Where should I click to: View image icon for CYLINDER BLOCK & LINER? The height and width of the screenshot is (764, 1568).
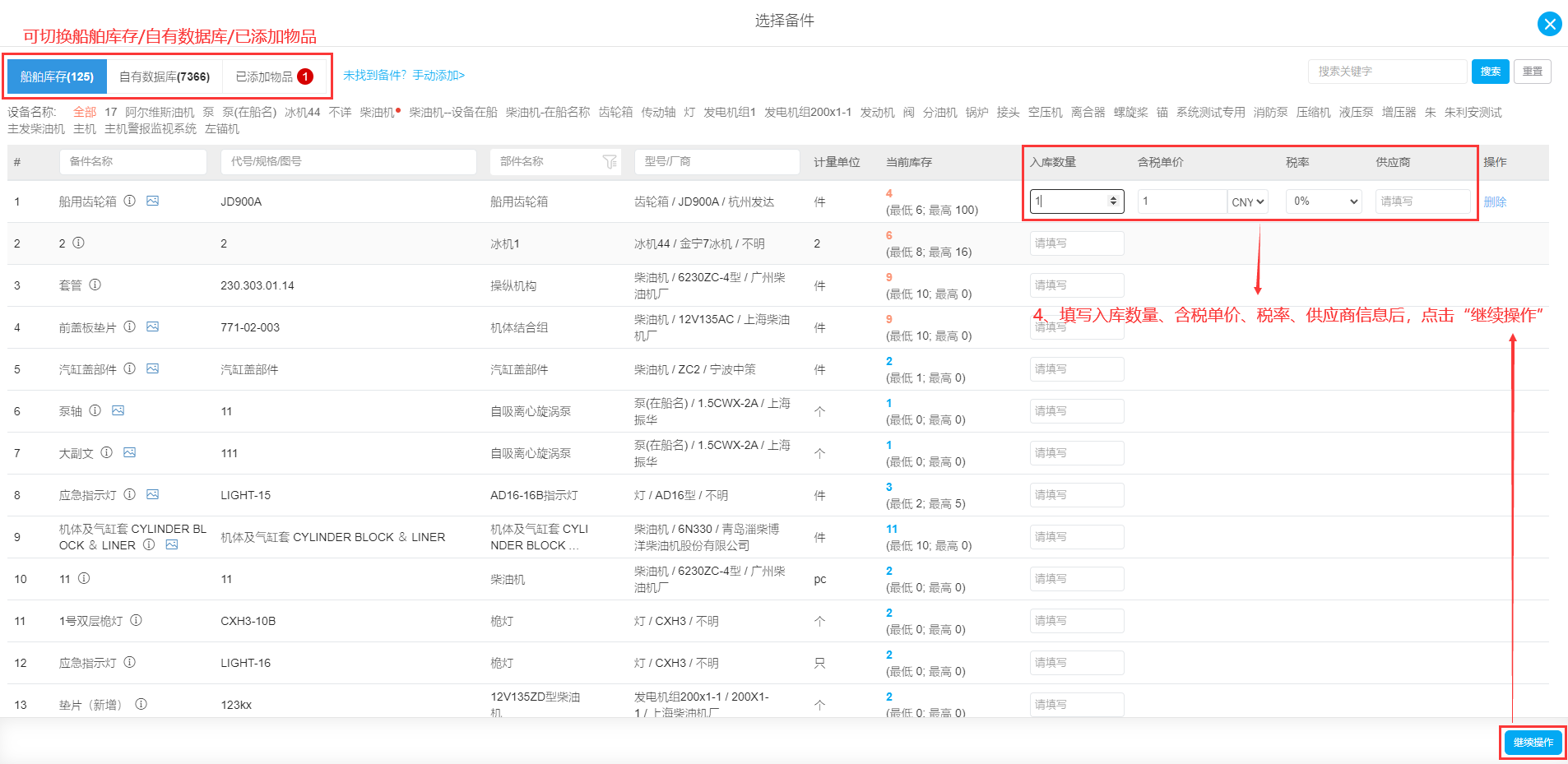point(171,544)
